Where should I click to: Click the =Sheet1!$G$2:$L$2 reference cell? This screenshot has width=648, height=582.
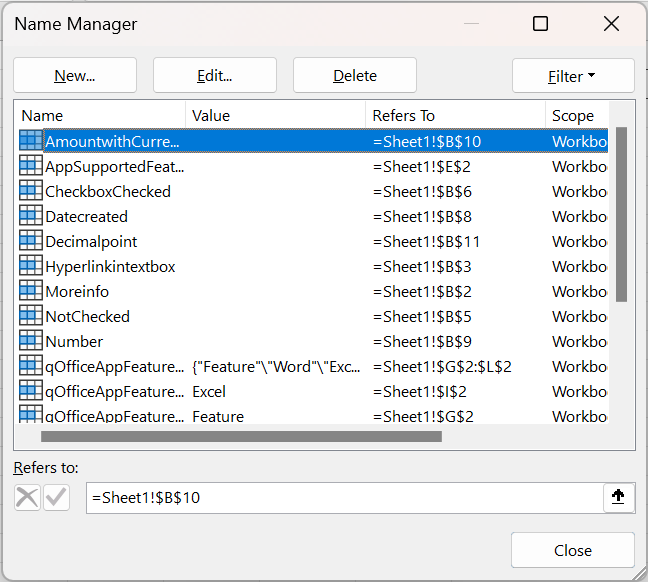point(442,367)
